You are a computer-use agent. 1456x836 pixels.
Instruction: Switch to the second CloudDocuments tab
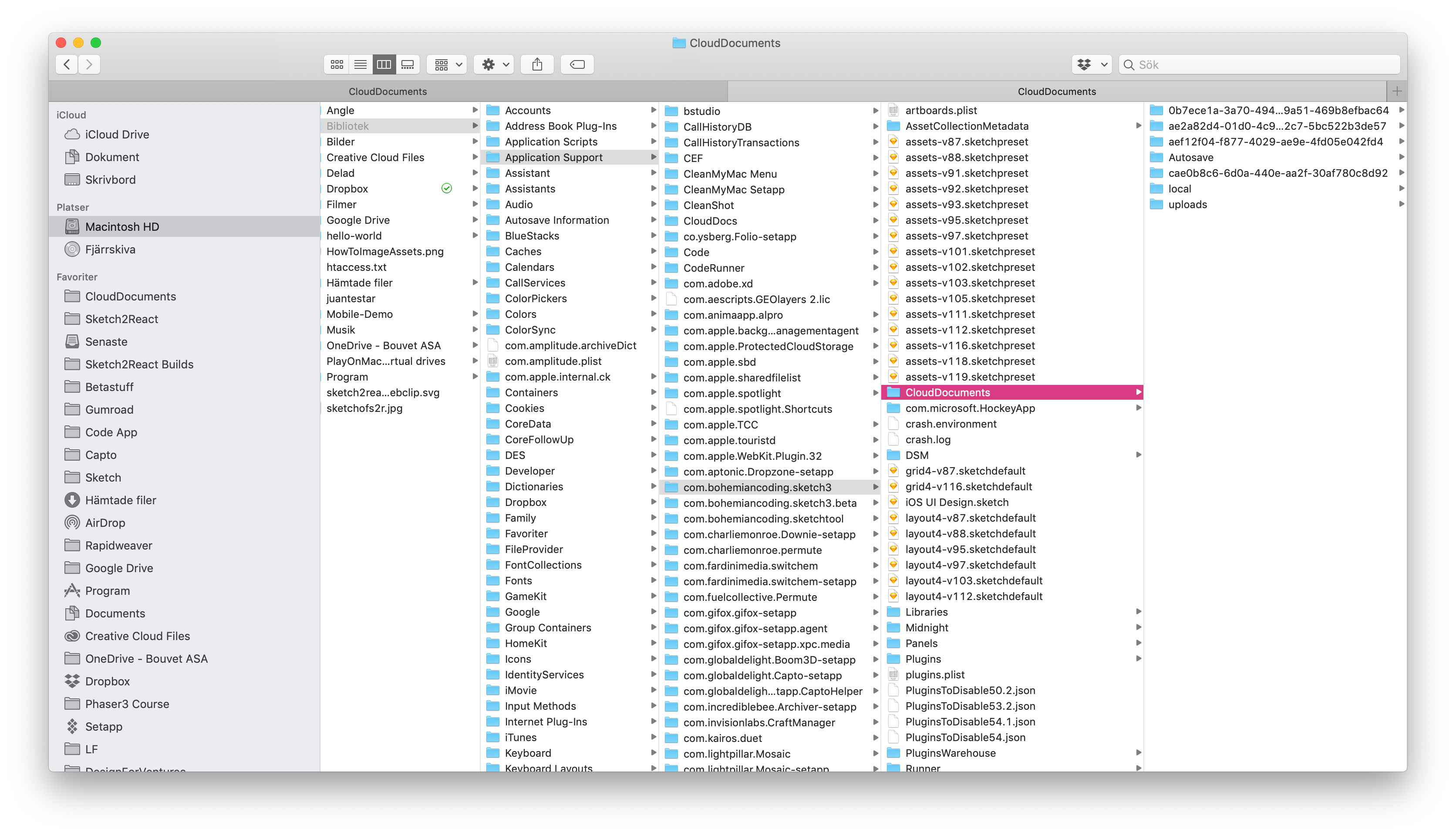click(x=1056, y=91)
